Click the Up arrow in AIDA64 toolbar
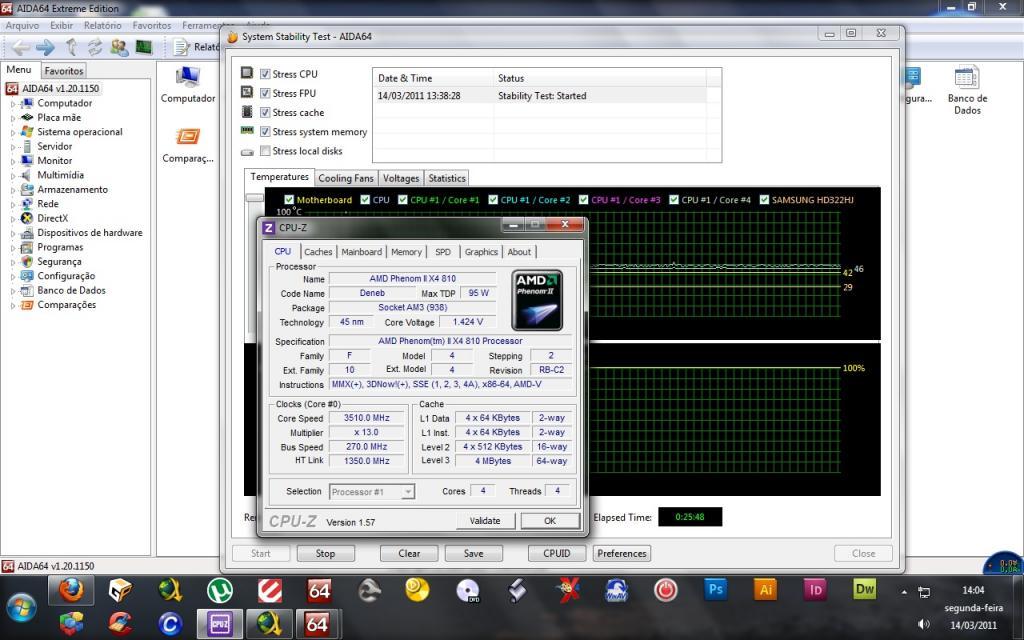1024x640 pixels. click(71, 47)
